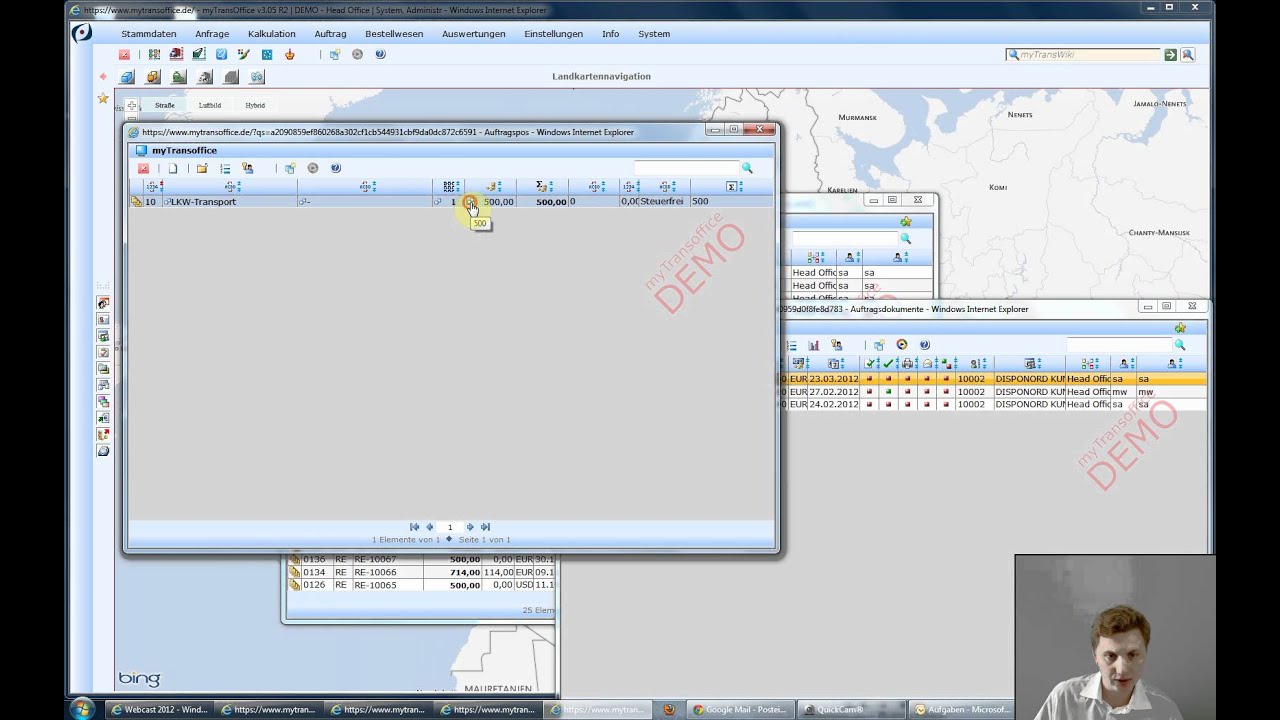Click the red back arrow left of map
1280x720 pixels.
tap(102, 77)
